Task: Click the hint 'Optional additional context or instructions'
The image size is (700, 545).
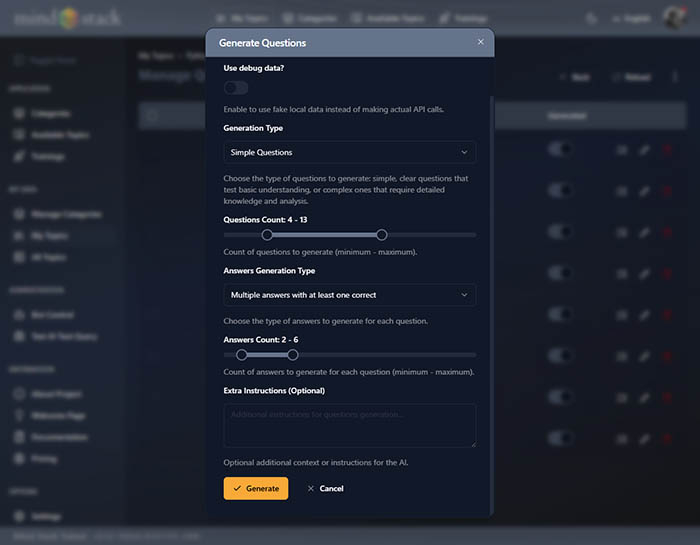Action: pyautogui.click(x=316, y=462)
